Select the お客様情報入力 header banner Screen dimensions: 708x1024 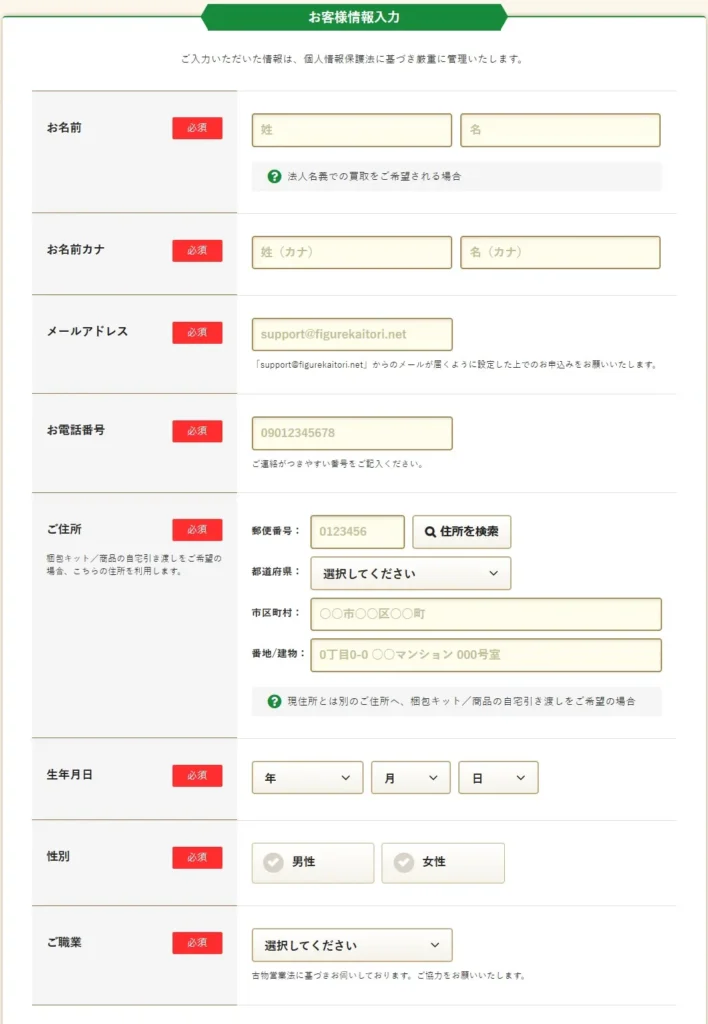354,15
